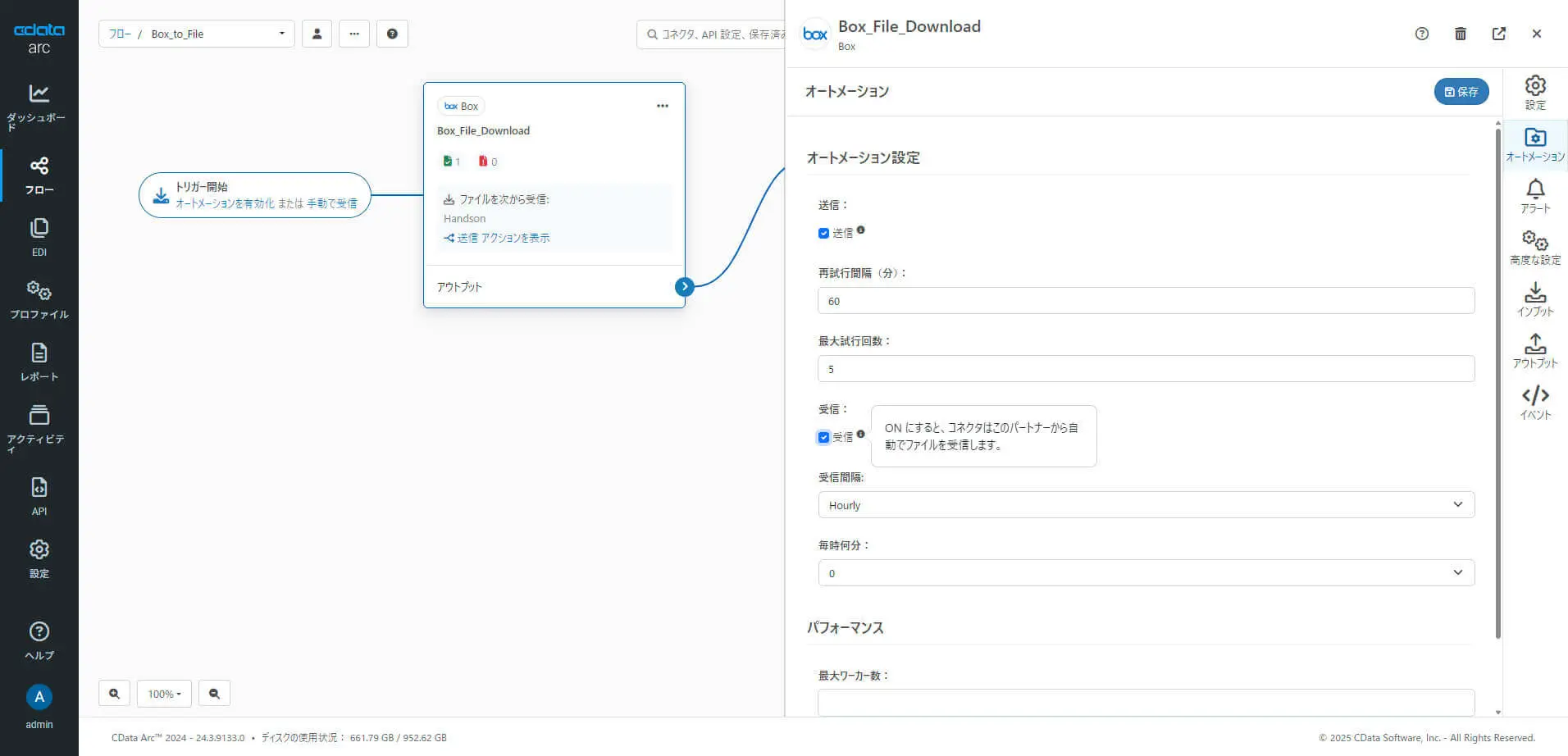Toggle the 送信 checkbox
Viewport: 1568px width, 756px height.
(823, 234)
